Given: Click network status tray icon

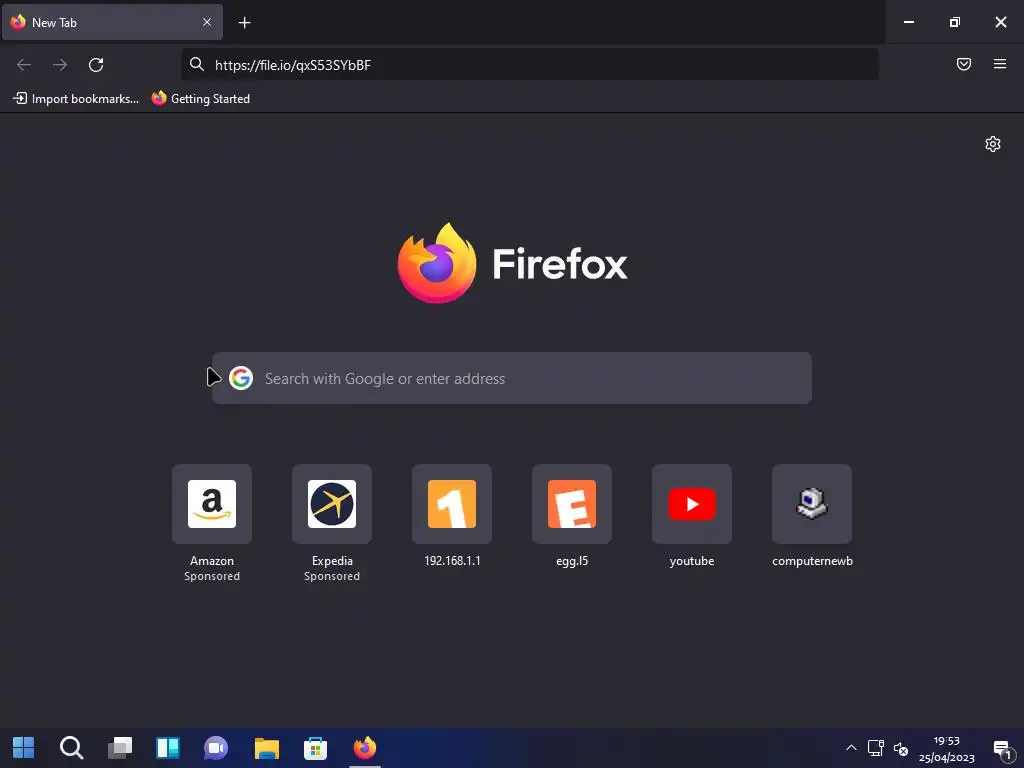Looking at the screenshot, I should 875,748.
